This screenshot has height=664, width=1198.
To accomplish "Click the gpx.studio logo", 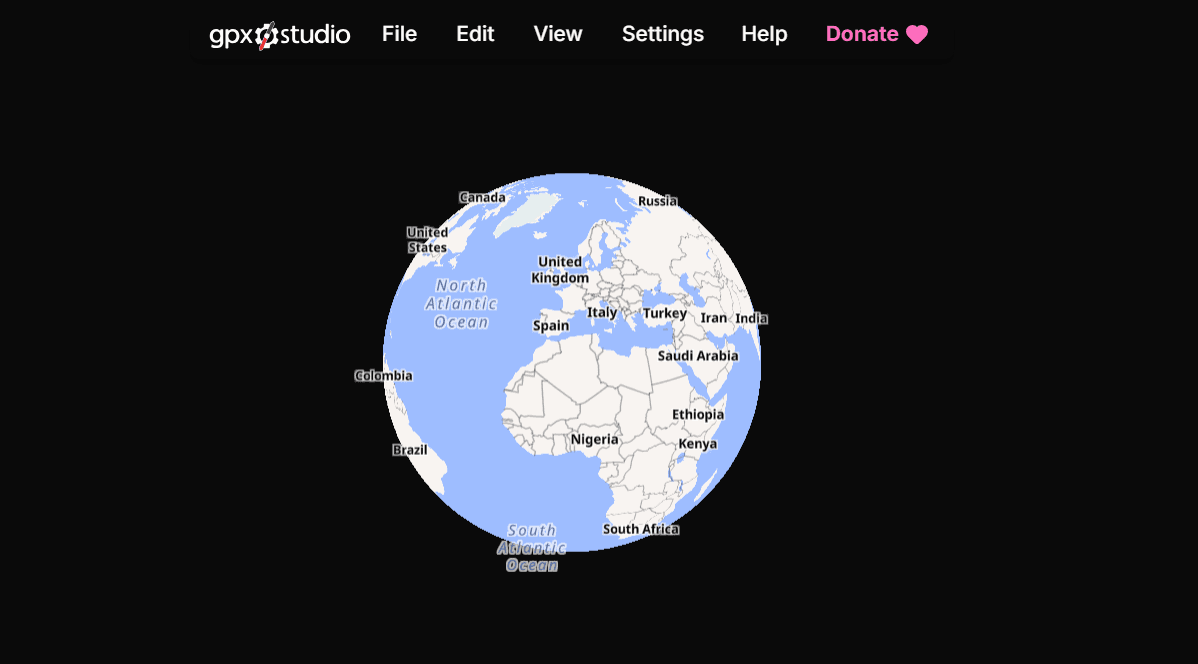I will [x=280, y=34].
